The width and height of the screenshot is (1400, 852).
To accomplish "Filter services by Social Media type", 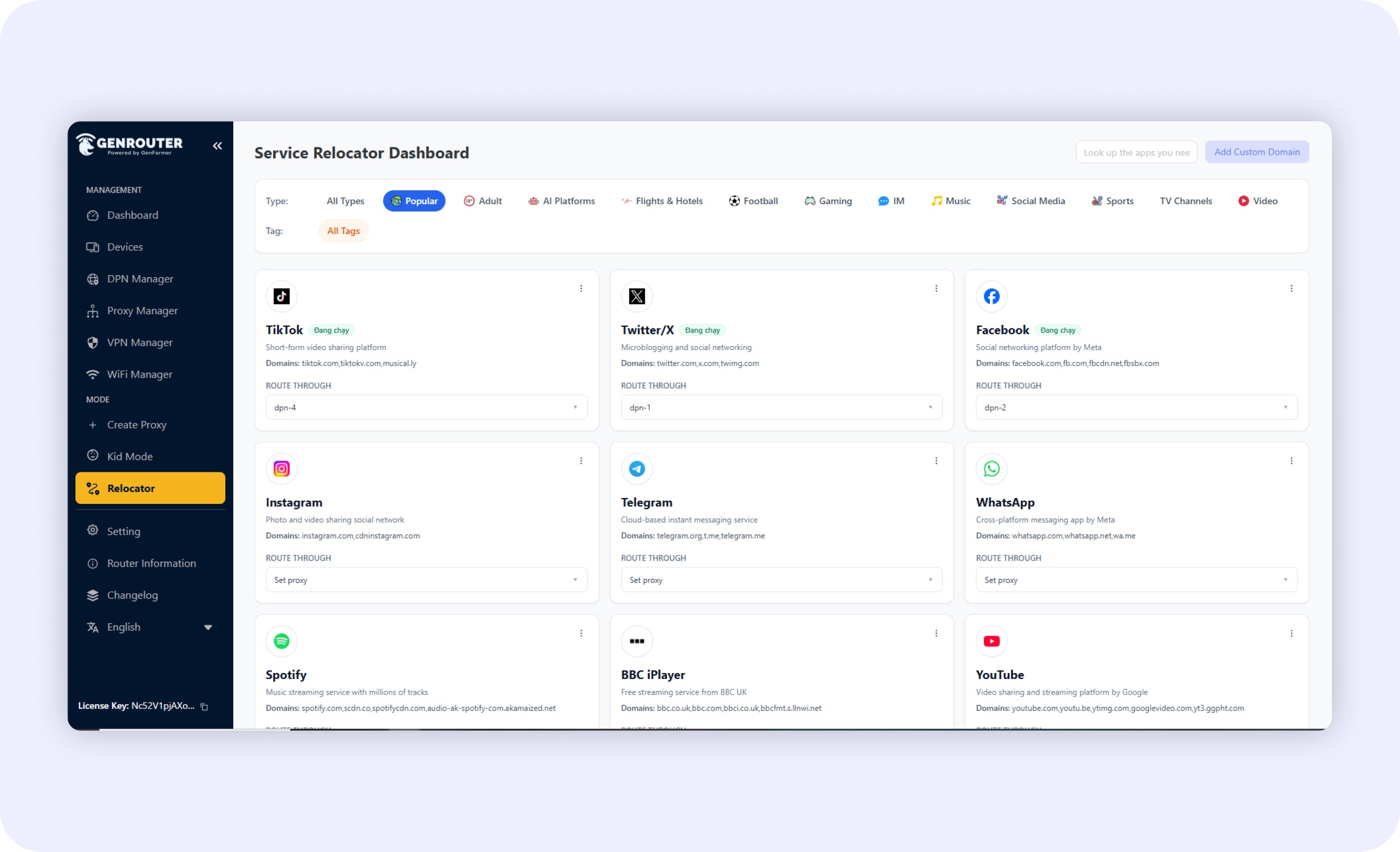I will point(1031,201).
